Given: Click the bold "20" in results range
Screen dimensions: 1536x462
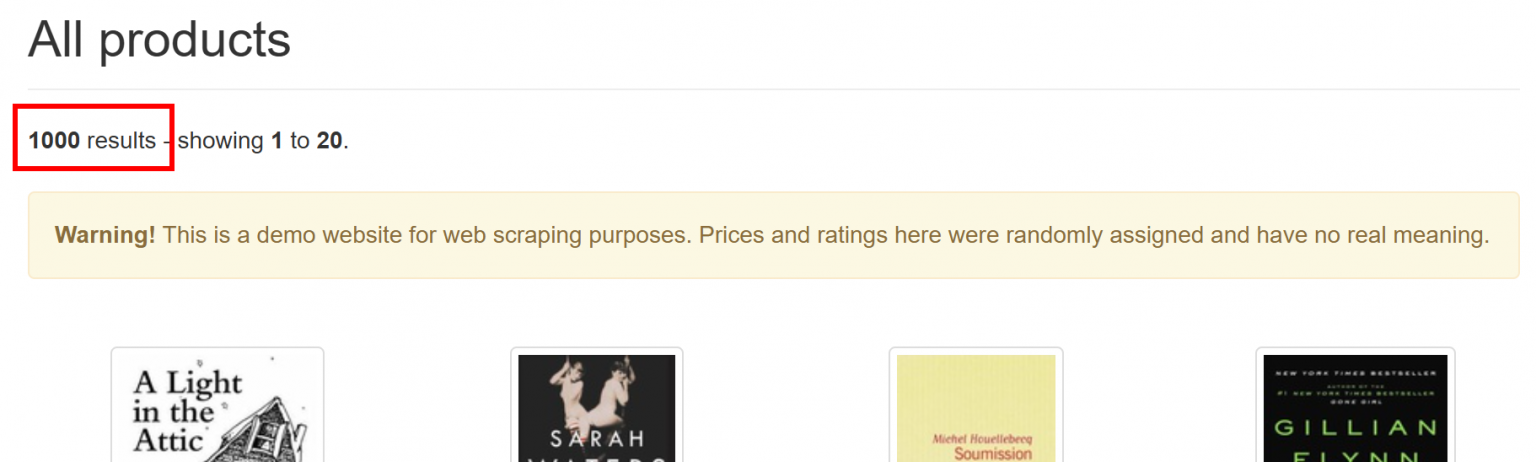Looking at the screenshot, I should coord(329,140).
